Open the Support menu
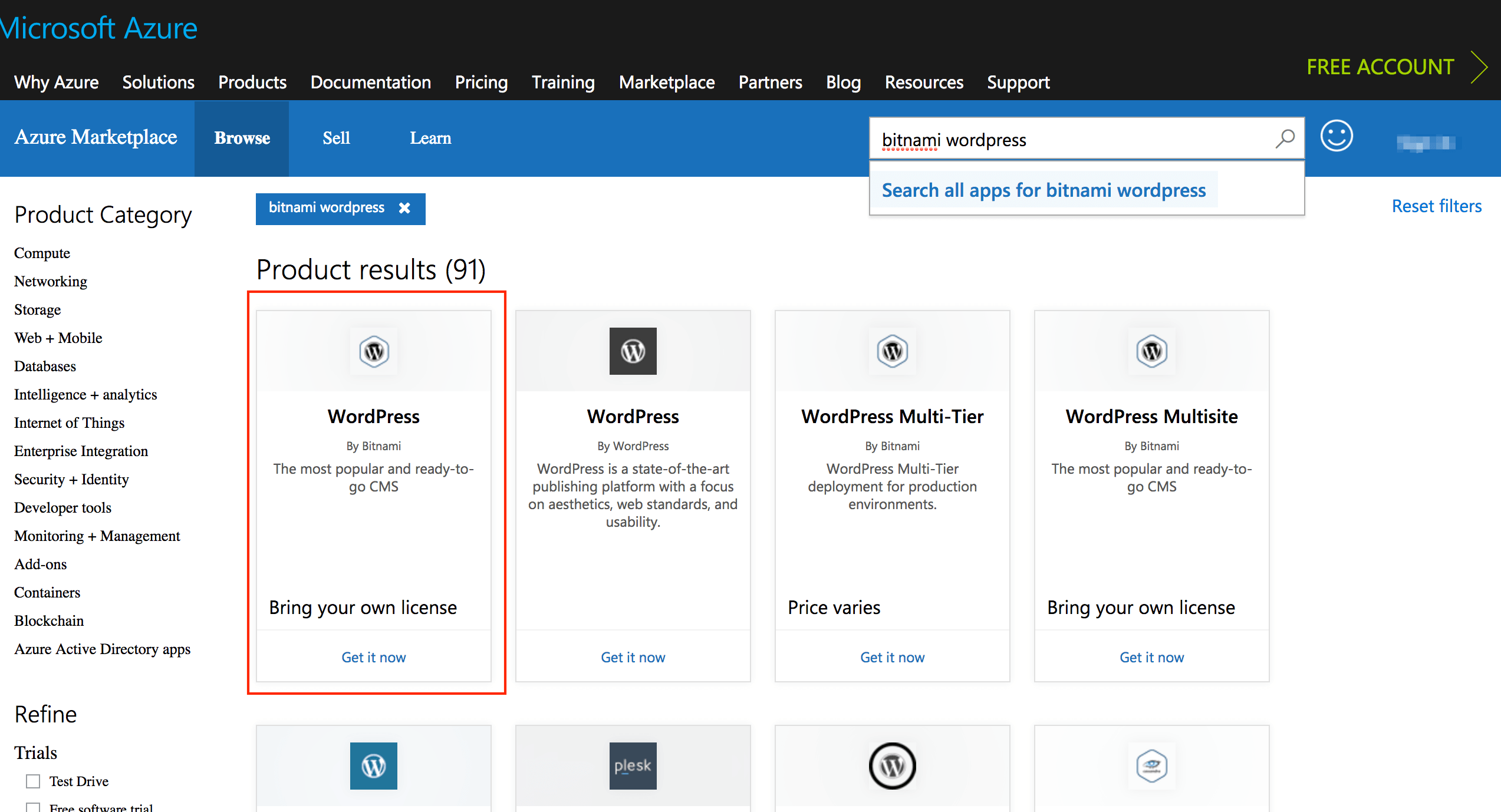 [x=1019, y=82]
